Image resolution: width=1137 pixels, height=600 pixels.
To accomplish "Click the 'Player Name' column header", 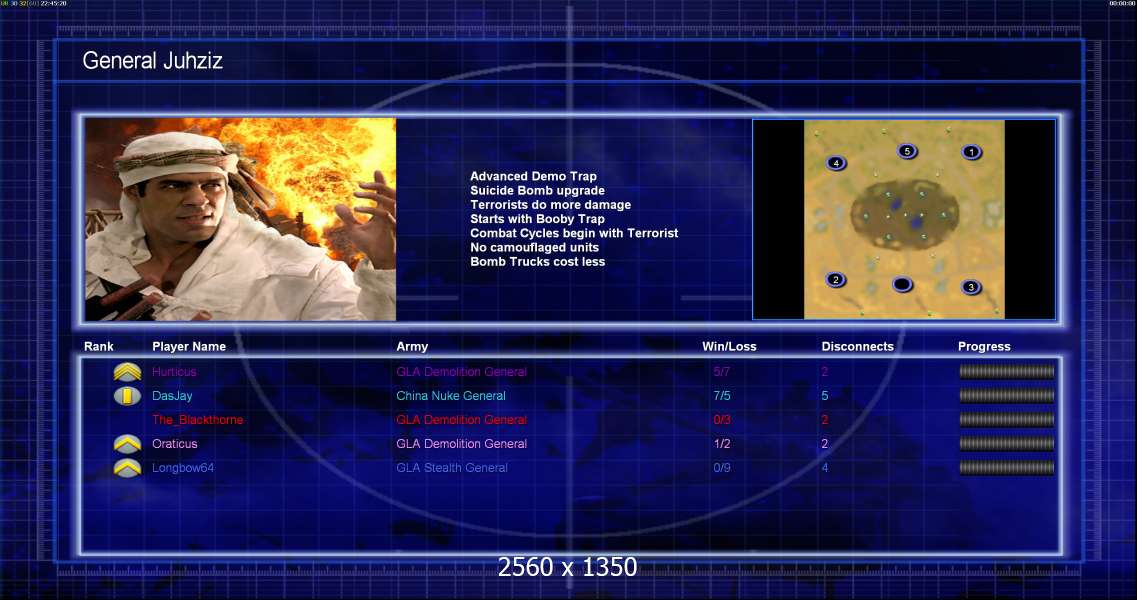I will click(189, 347).
